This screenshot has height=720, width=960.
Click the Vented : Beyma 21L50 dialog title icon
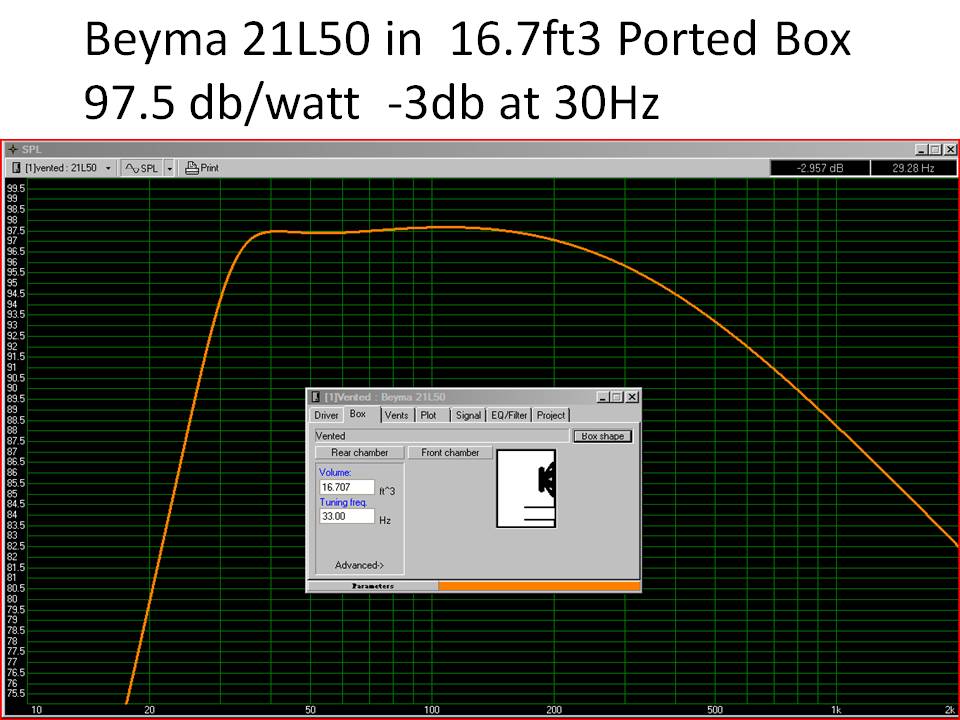click(316, 397)
